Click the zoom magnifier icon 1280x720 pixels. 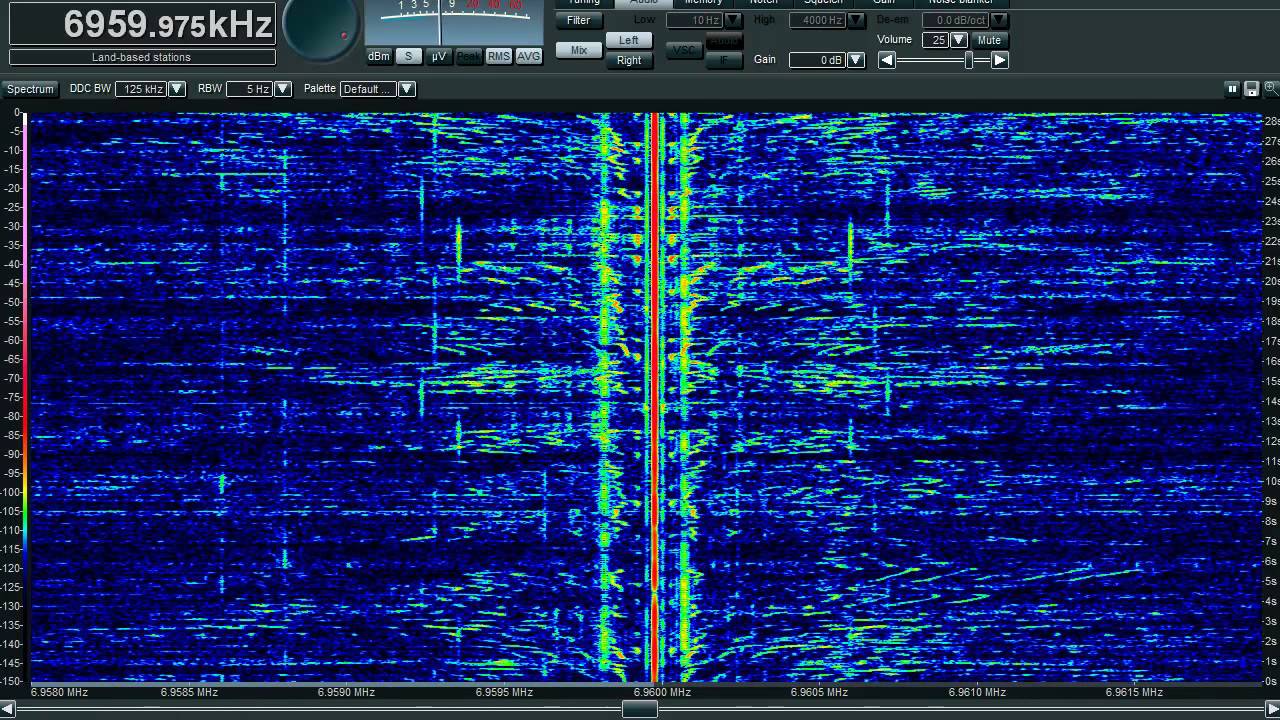pos(1270,89)
